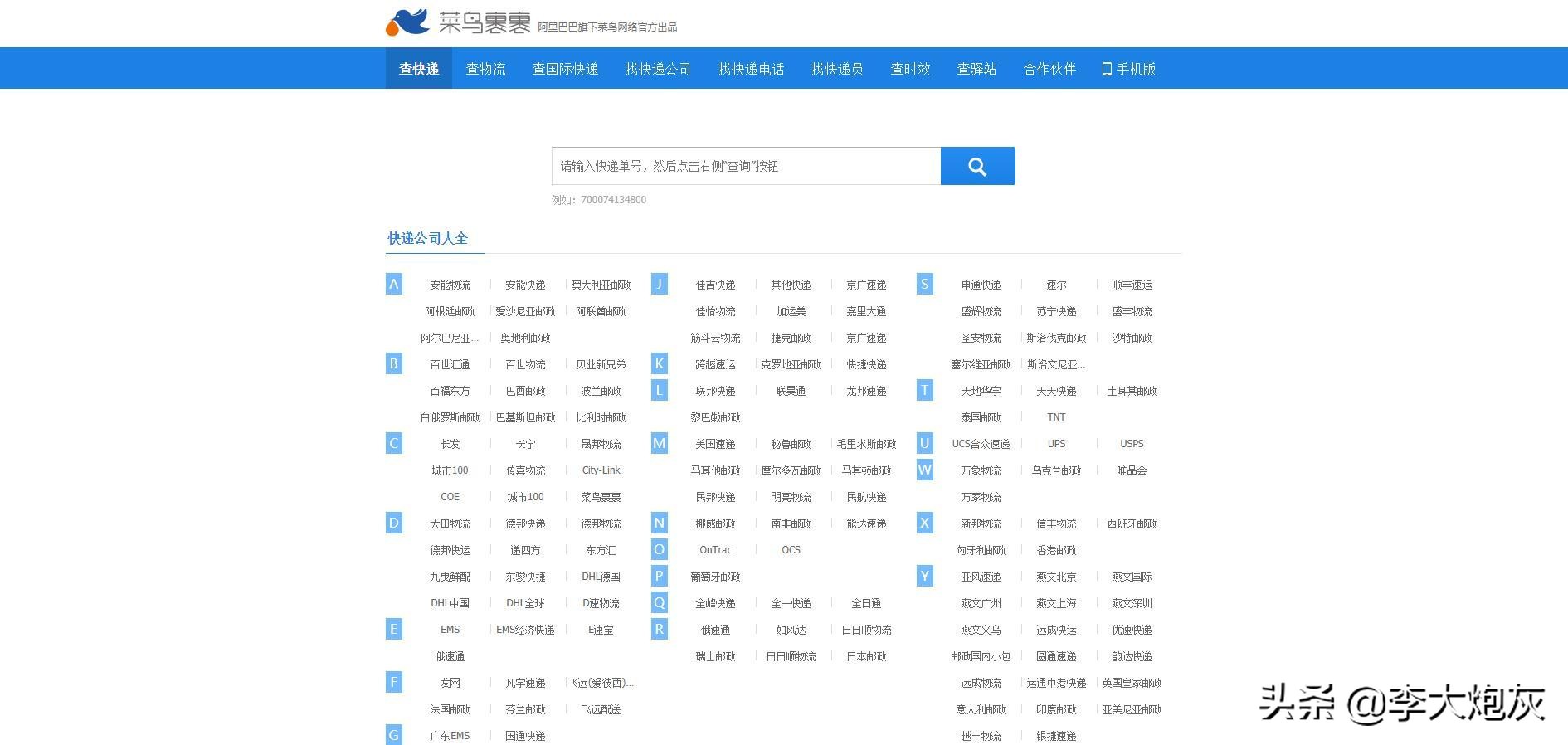
Task: Open 国通快递 courier link
Action: [x=525, y=736]
